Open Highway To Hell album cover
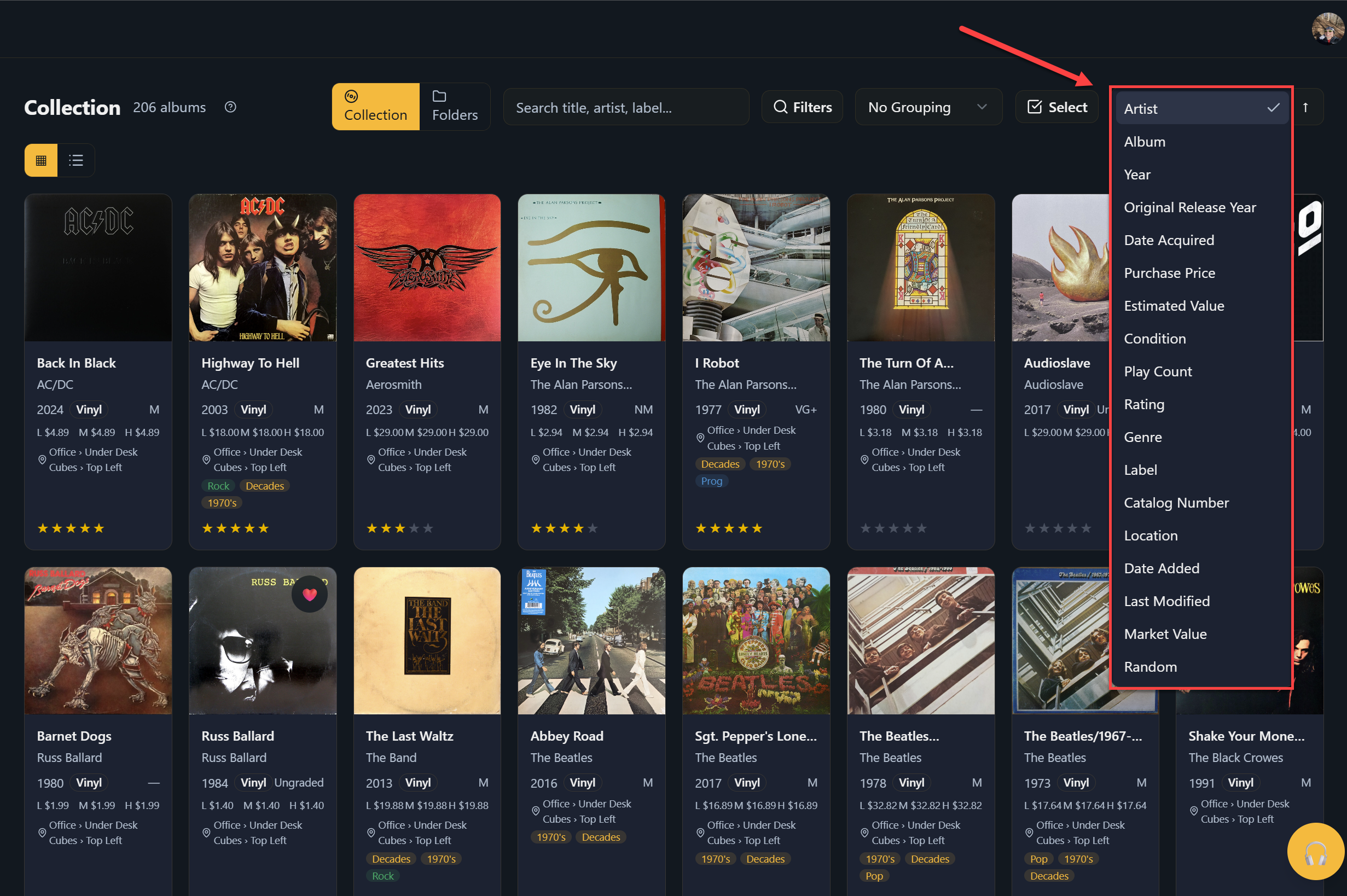The width and height of the screenshot is (1347, 896). pos(263,268)
